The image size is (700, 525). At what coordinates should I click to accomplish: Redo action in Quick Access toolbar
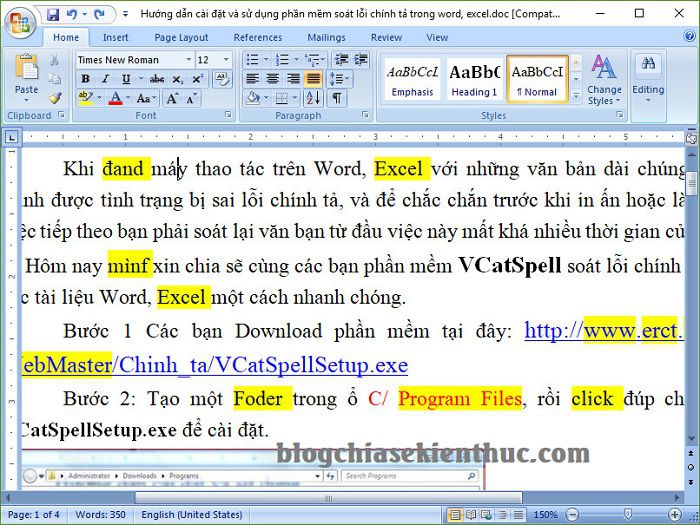point(99,14)
